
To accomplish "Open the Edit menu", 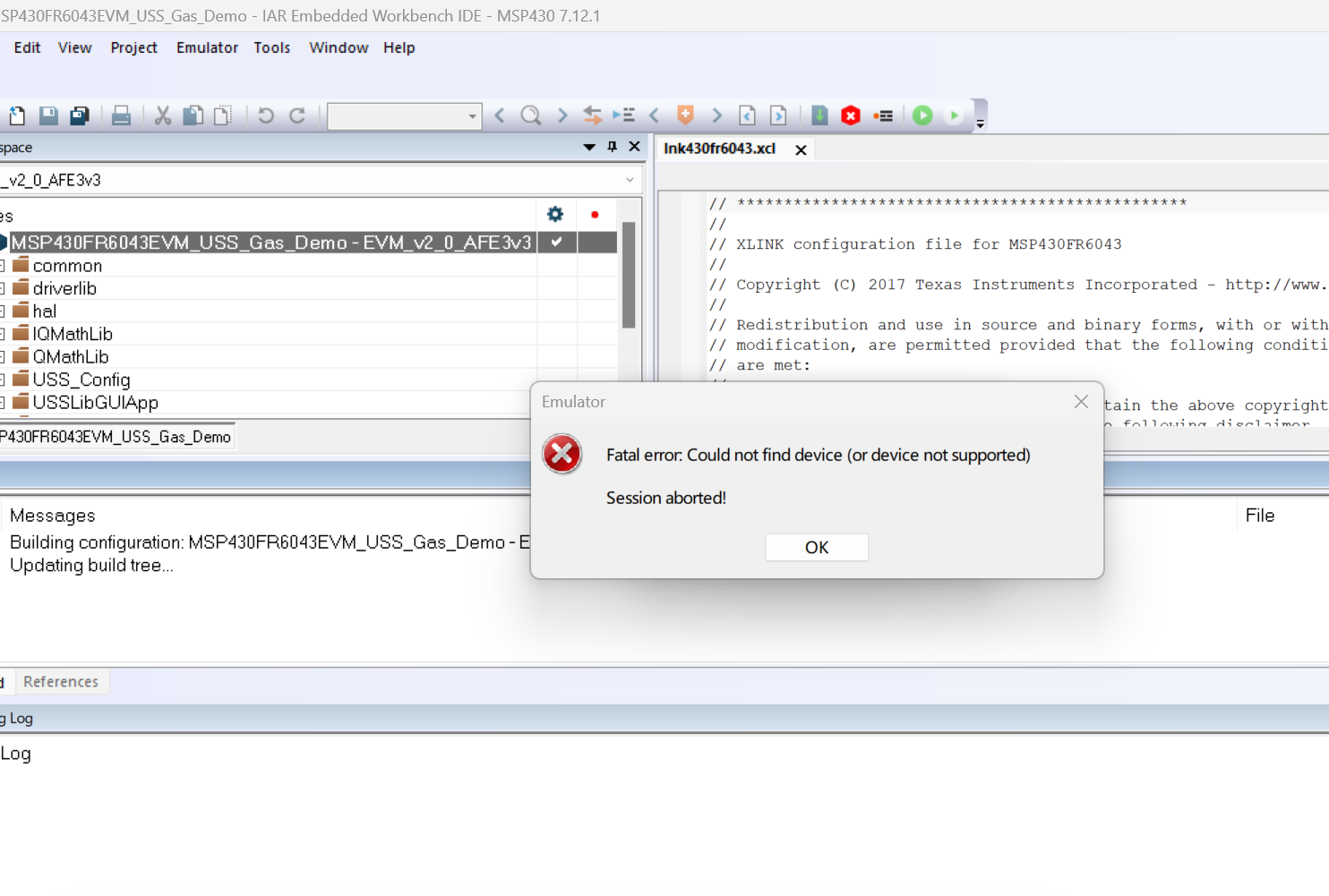I will (27, 47).
